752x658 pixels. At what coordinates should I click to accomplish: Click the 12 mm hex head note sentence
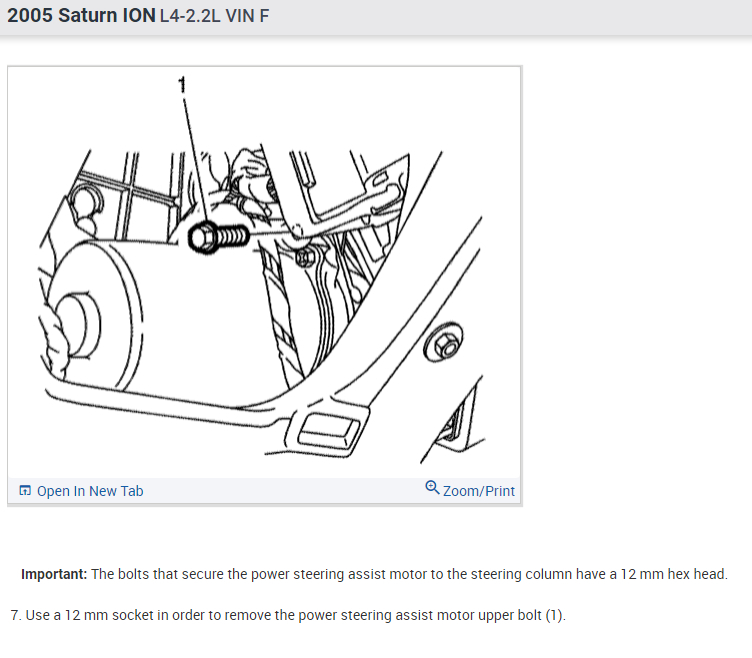tap(375, 574)
